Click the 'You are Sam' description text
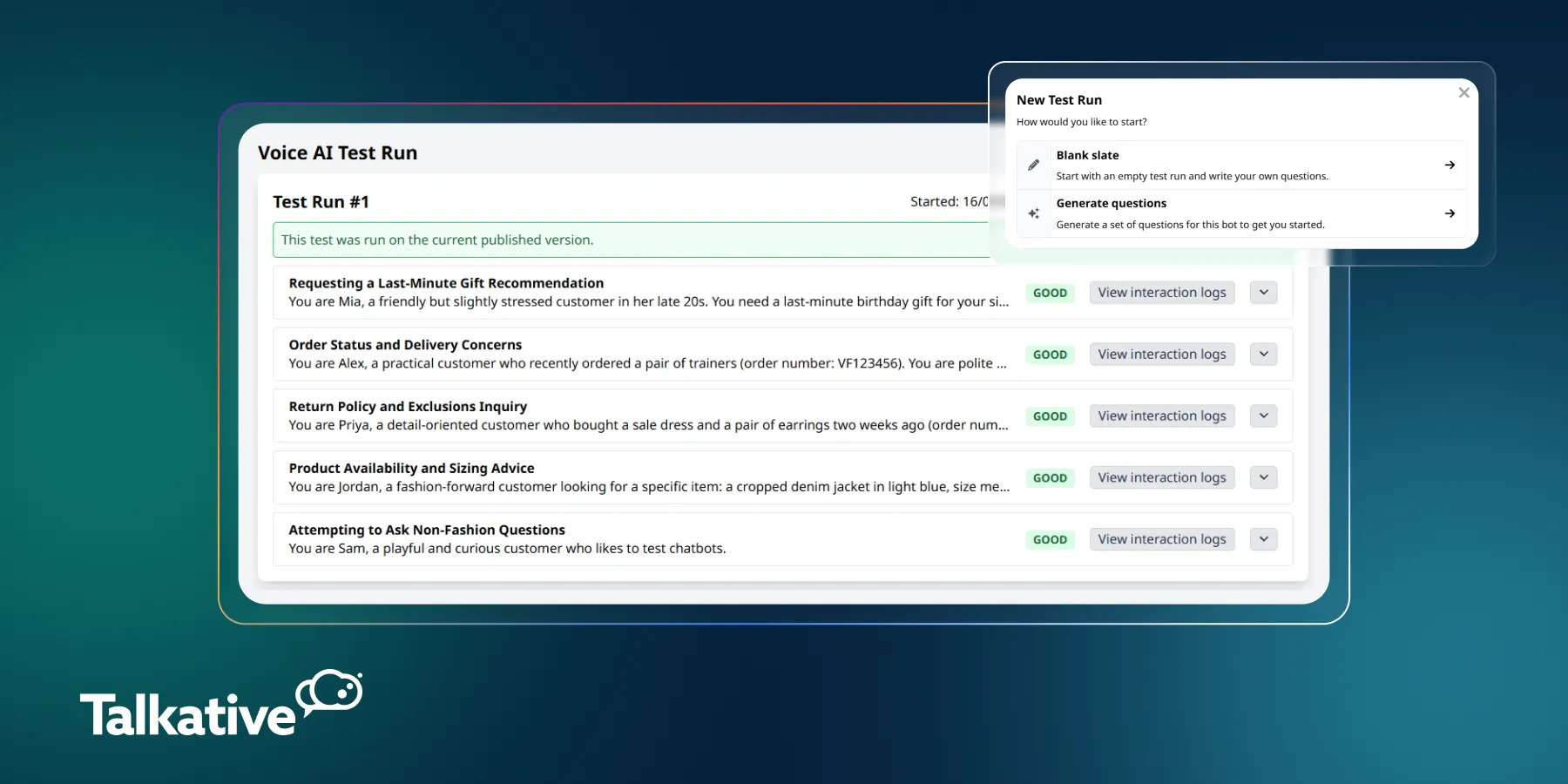Screen dimensions: 1568x784 (x=507, y=549)
